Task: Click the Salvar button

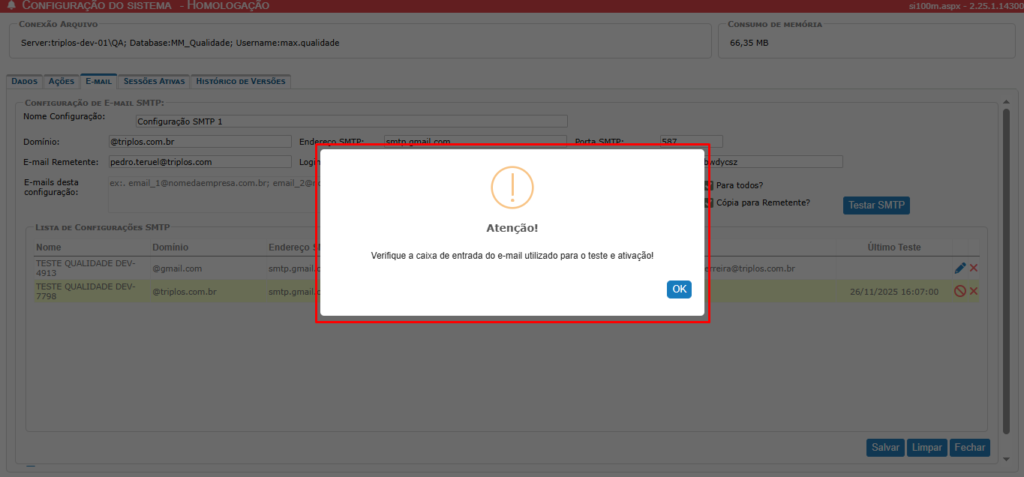Action: 885,448
